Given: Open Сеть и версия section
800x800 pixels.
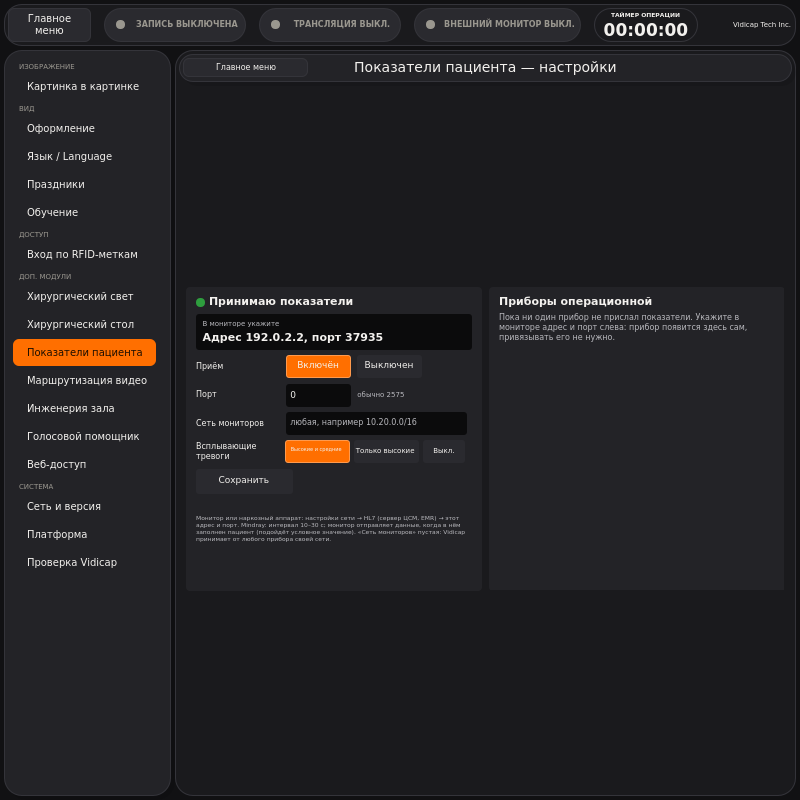Looking at the screenshot, I should point(85,506).
